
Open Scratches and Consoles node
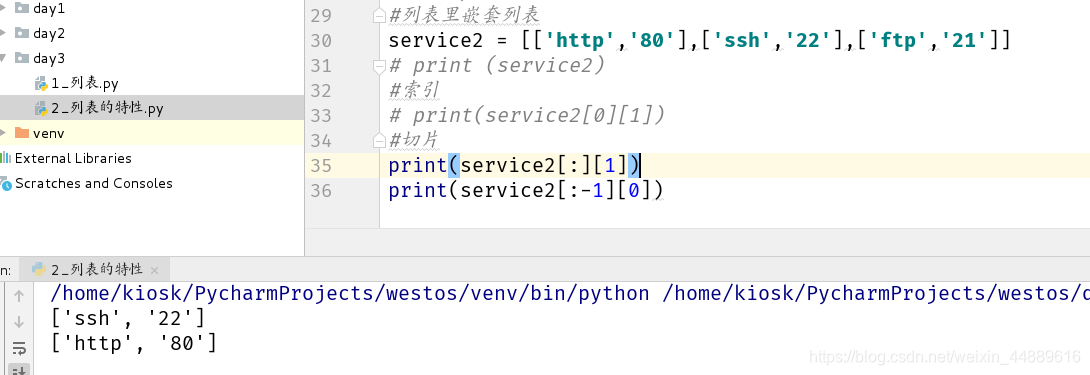pyautogui.click(x=94, y=183)
